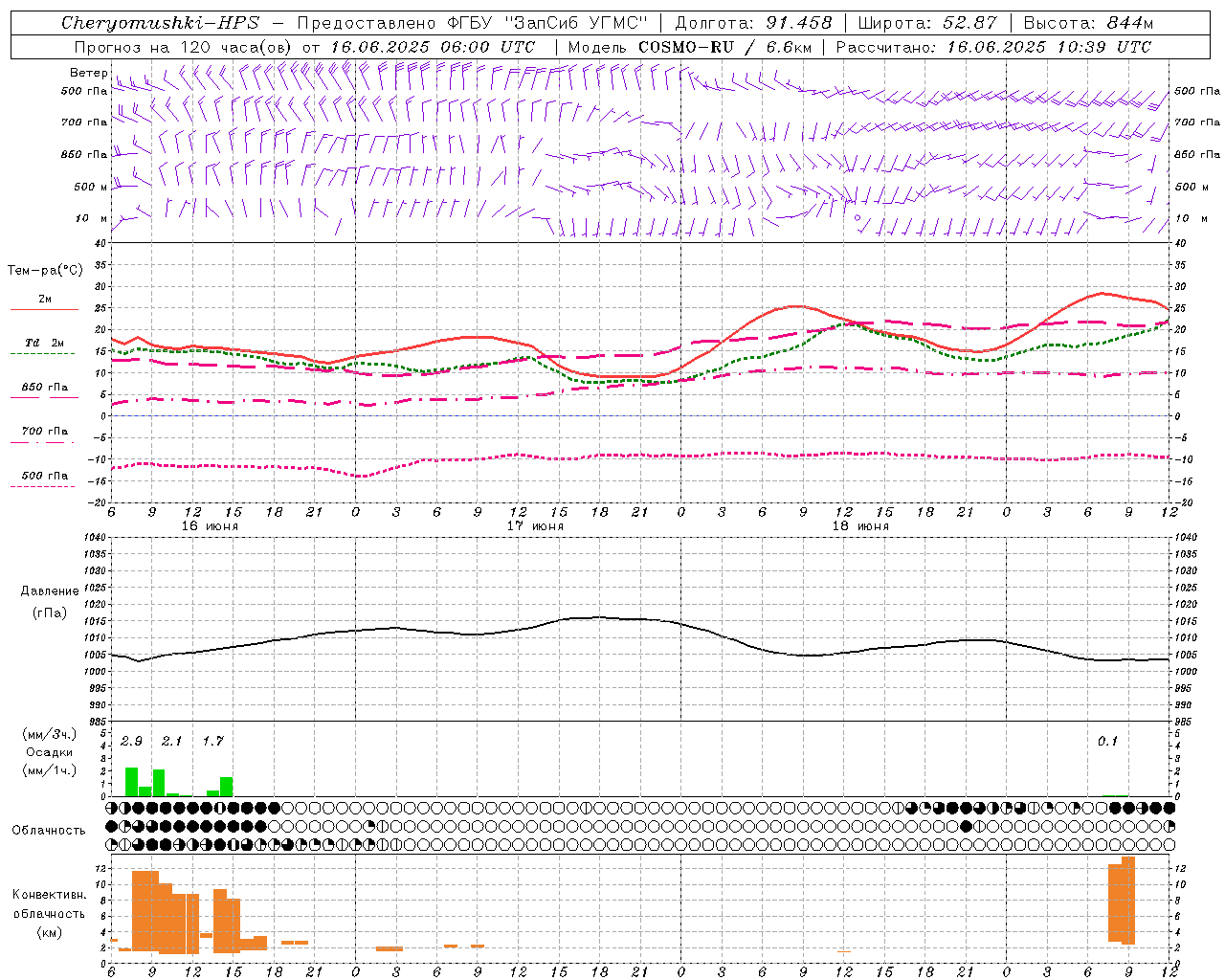Screen dimensions: 1225x980
Task: Click the (мм/1ч.) unit label
Action: [x=49, y=770]
